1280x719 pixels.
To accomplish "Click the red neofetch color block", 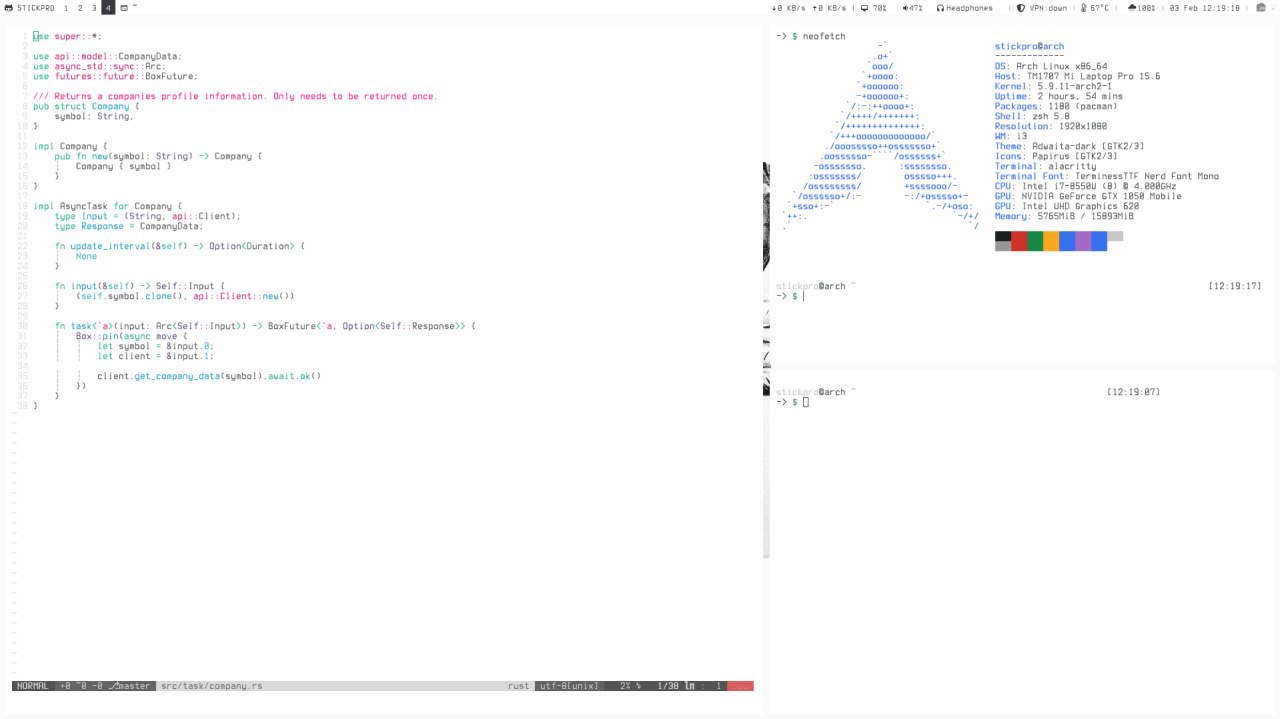I will [1019, 240].
